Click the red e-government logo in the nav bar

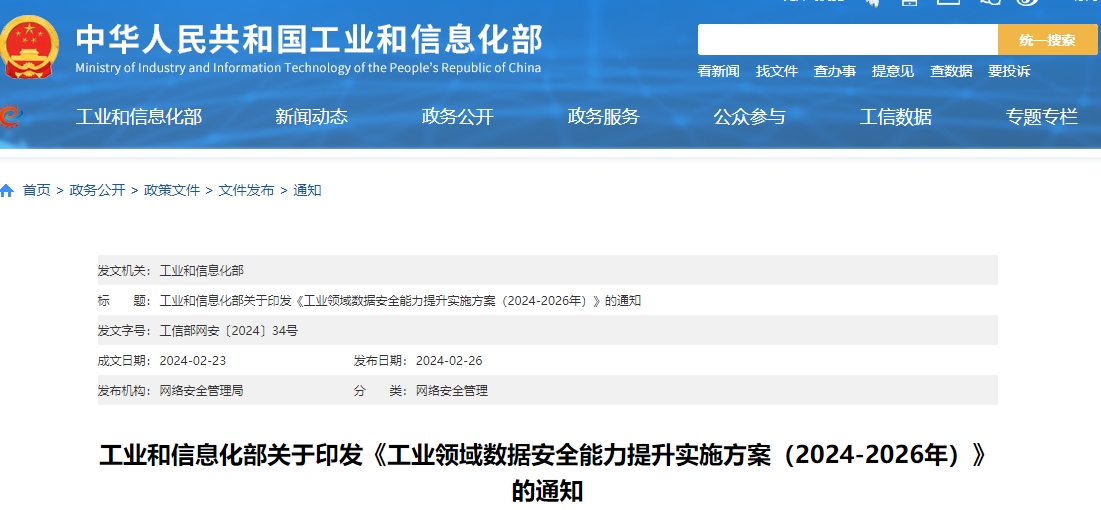tap(10, 117)
